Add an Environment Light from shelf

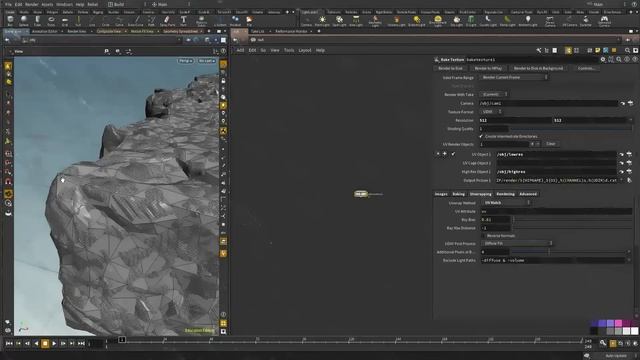coord(438,20)
